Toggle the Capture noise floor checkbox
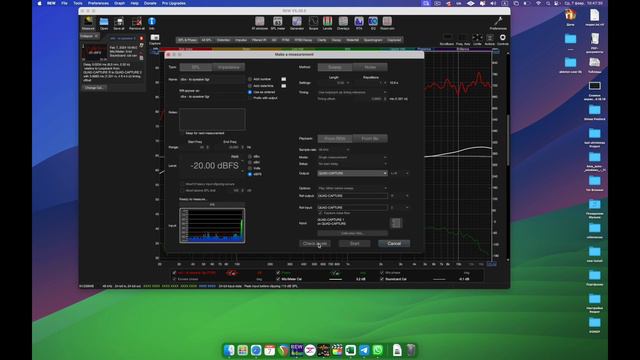 pyautogui.click(x=320, y=213)
